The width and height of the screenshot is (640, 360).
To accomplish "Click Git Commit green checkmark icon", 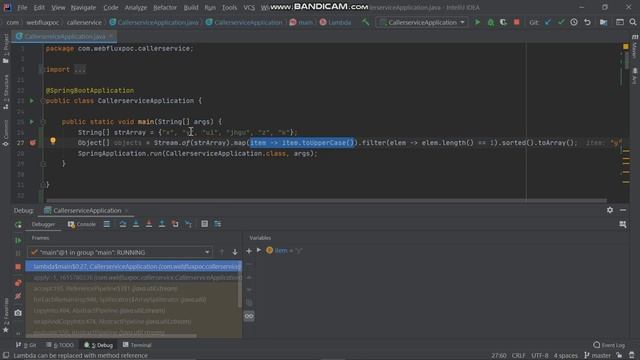I will click(561, 22).
